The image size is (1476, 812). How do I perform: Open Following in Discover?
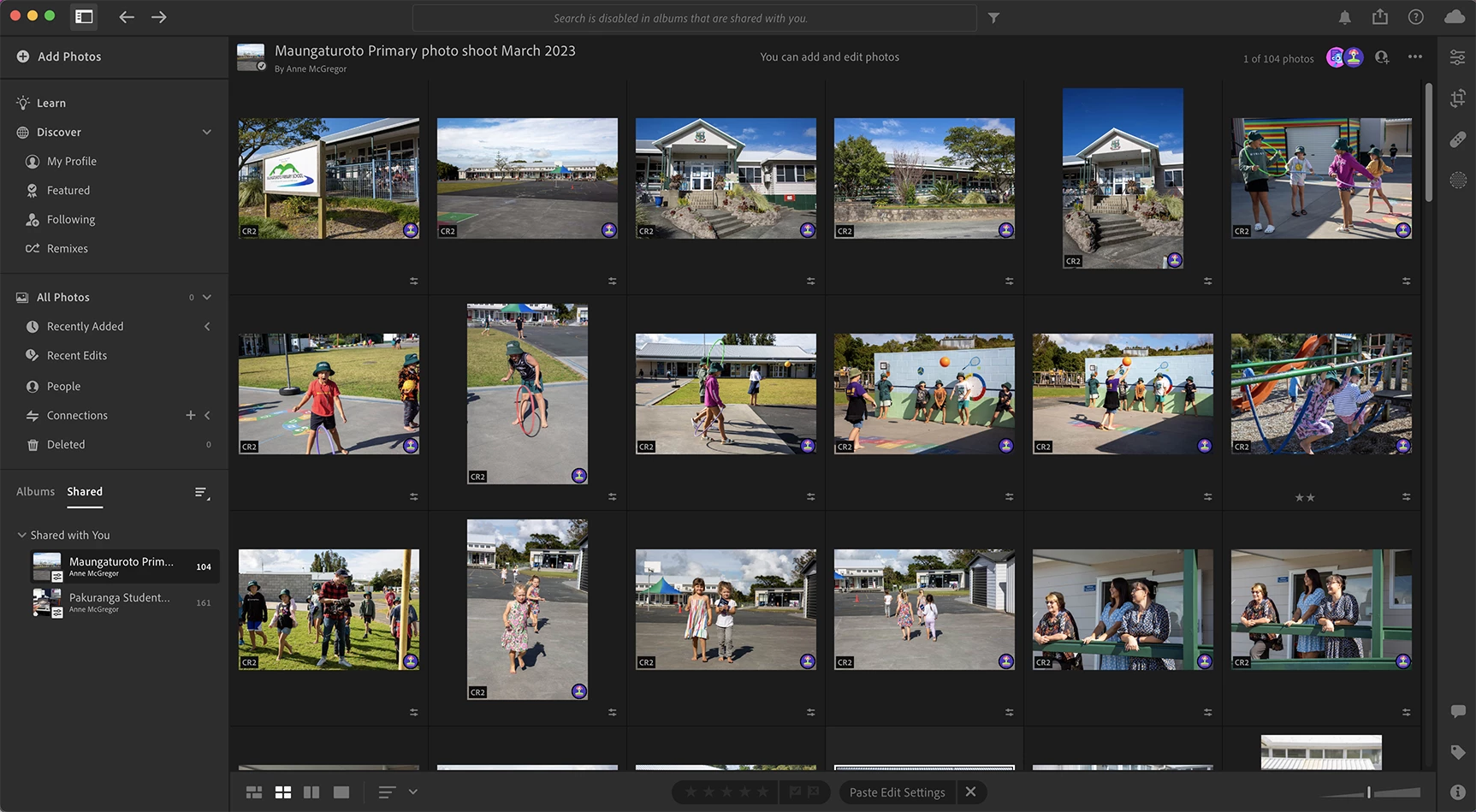71,219
